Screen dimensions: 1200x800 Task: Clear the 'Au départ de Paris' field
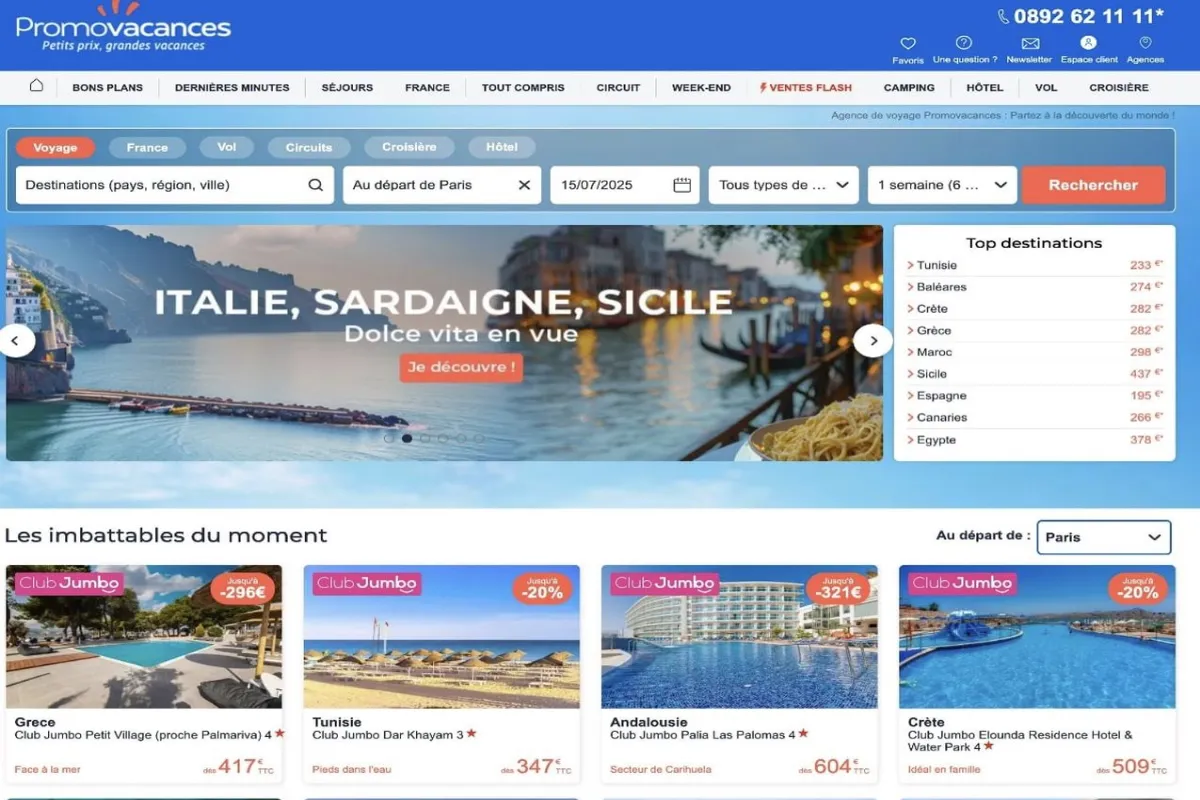[x=524, y=185]
